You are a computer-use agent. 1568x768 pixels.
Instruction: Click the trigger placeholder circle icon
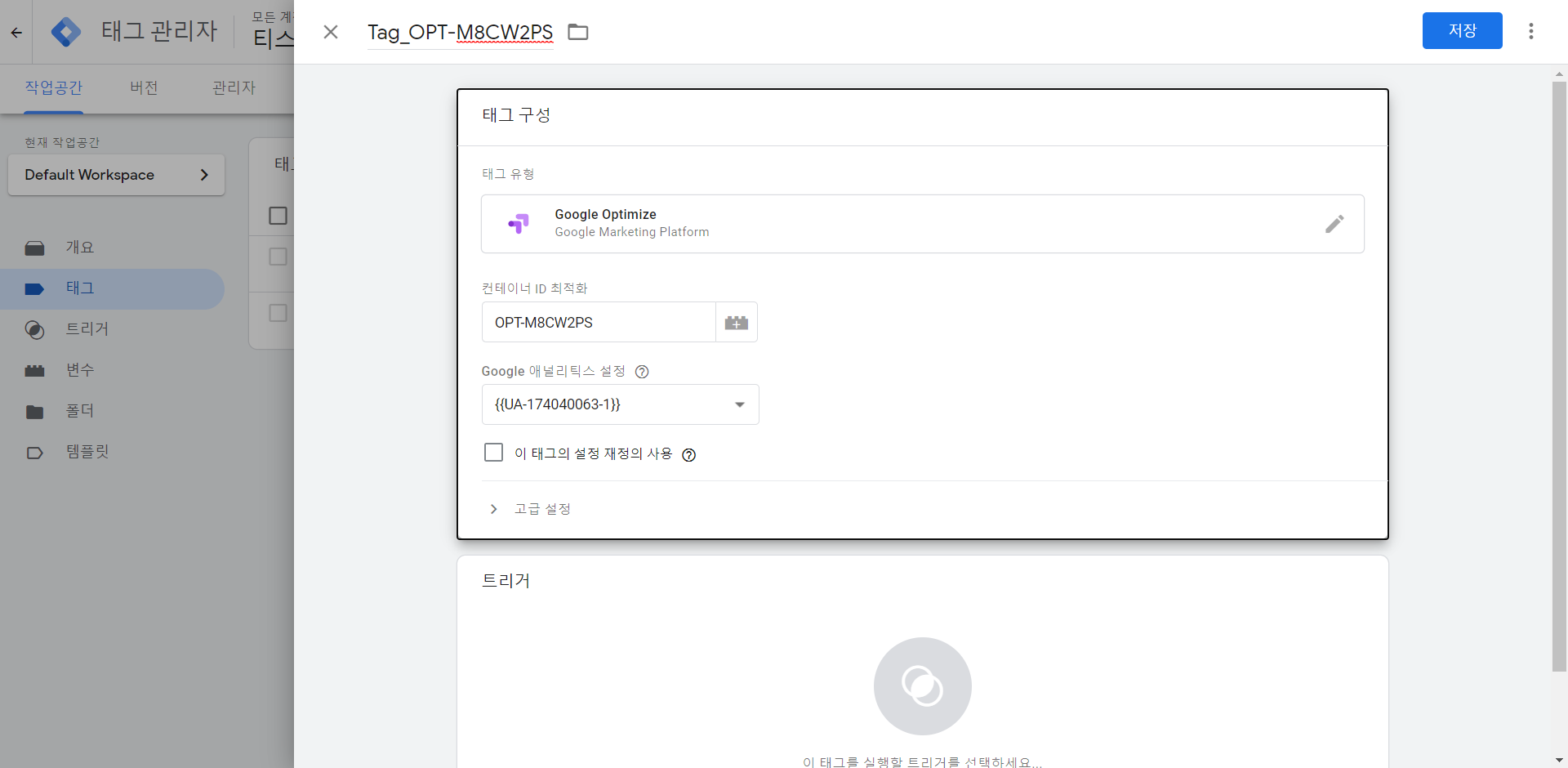[923, 686]
